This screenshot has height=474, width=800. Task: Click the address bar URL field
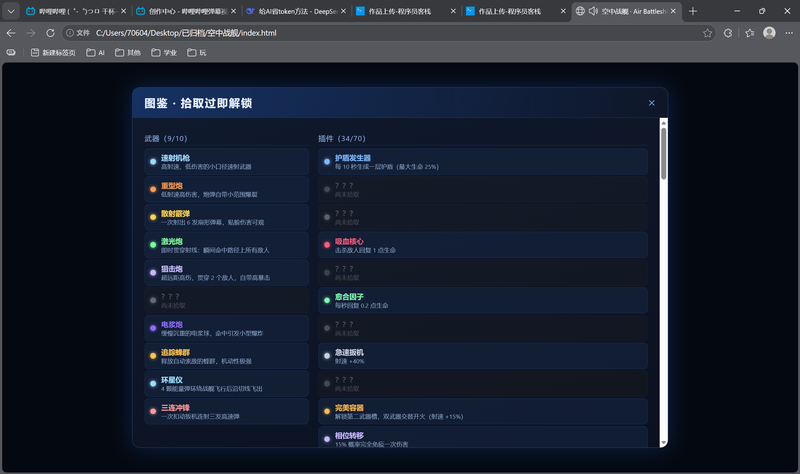388,33
